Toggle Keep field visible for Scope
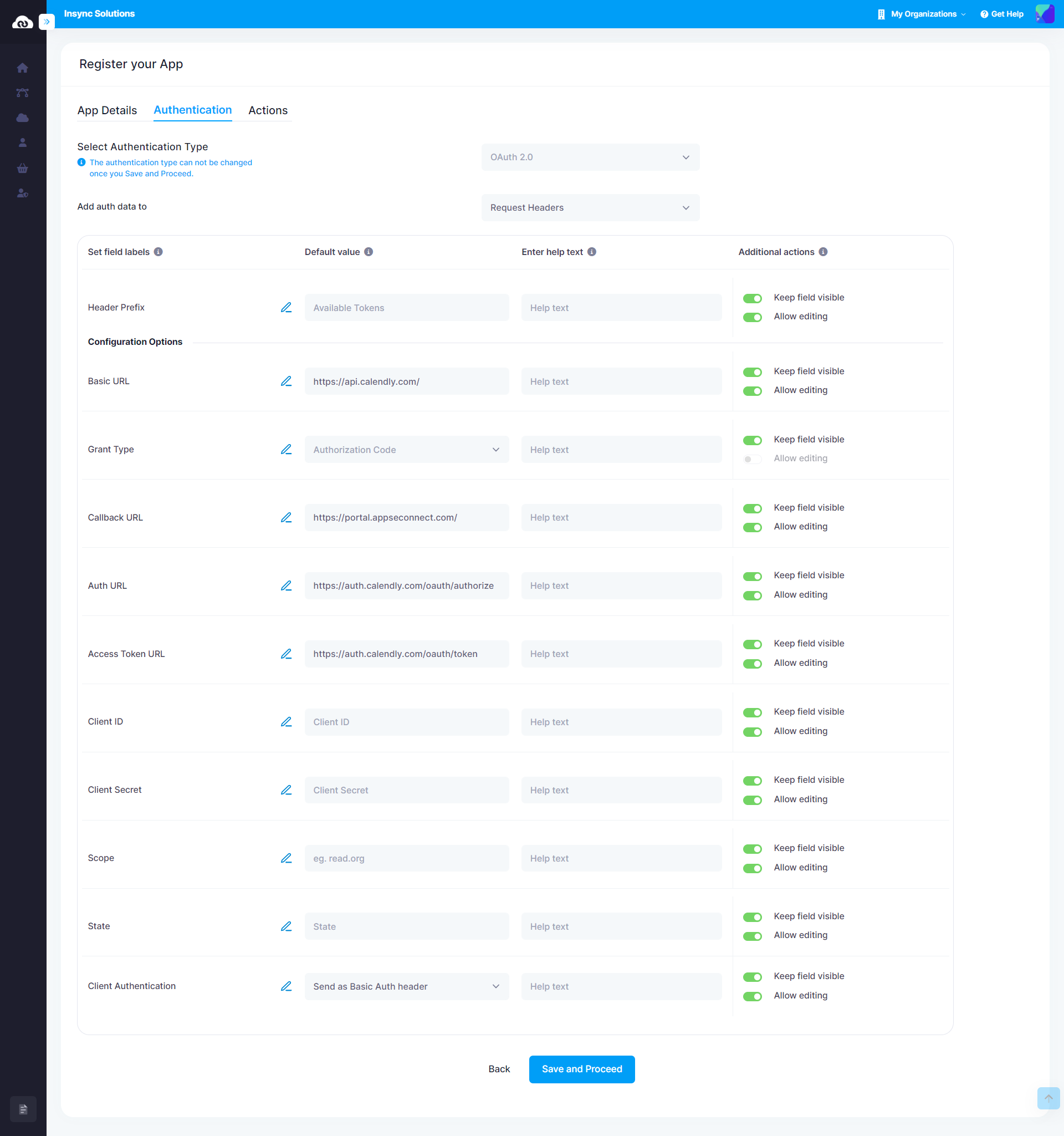1064x1136 pixels. pos(752,849)
